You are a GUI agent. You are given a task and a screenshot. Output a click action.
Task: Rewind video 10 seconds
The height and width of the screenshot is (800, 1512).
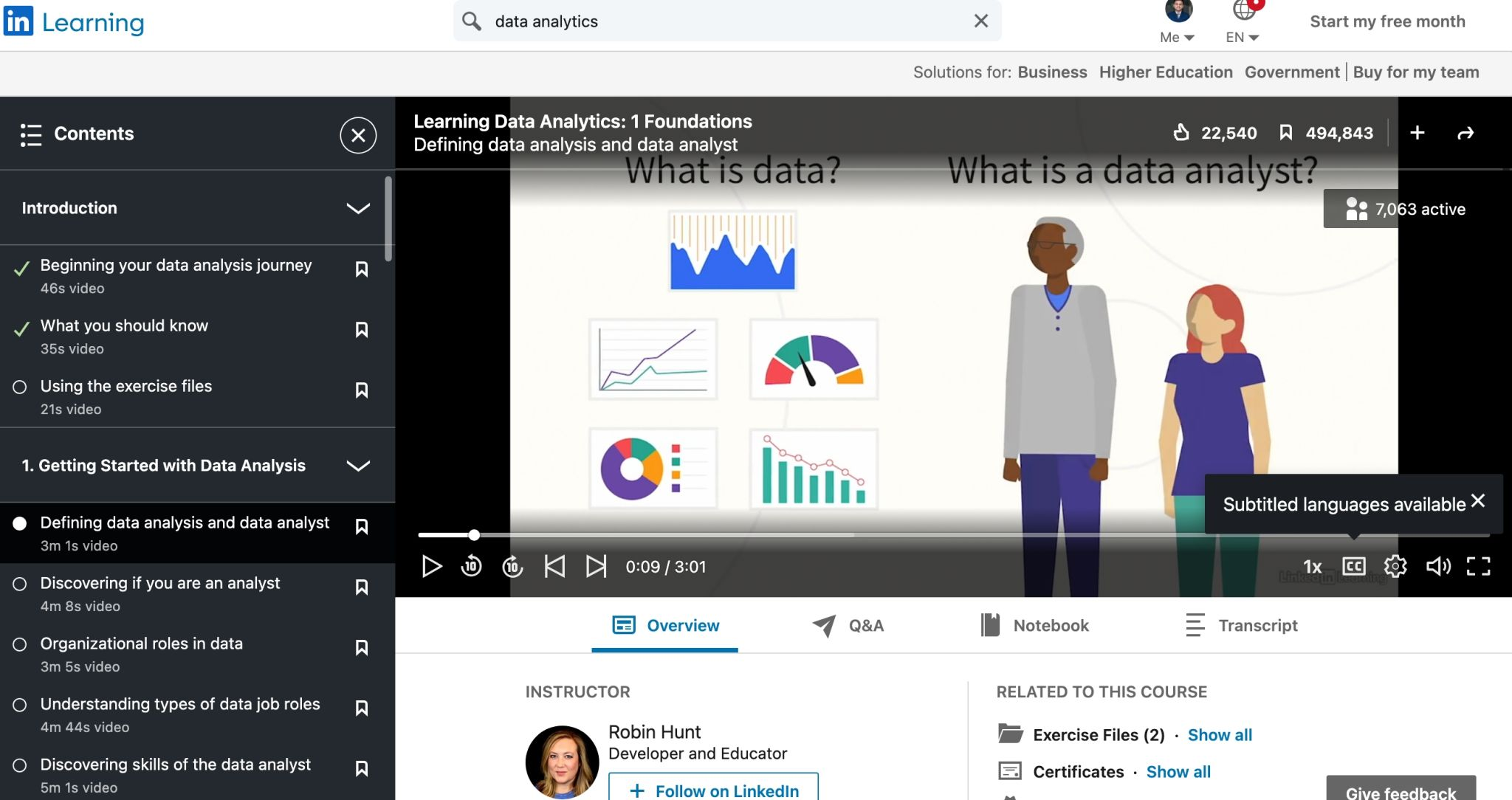click(x=471, y=567)
